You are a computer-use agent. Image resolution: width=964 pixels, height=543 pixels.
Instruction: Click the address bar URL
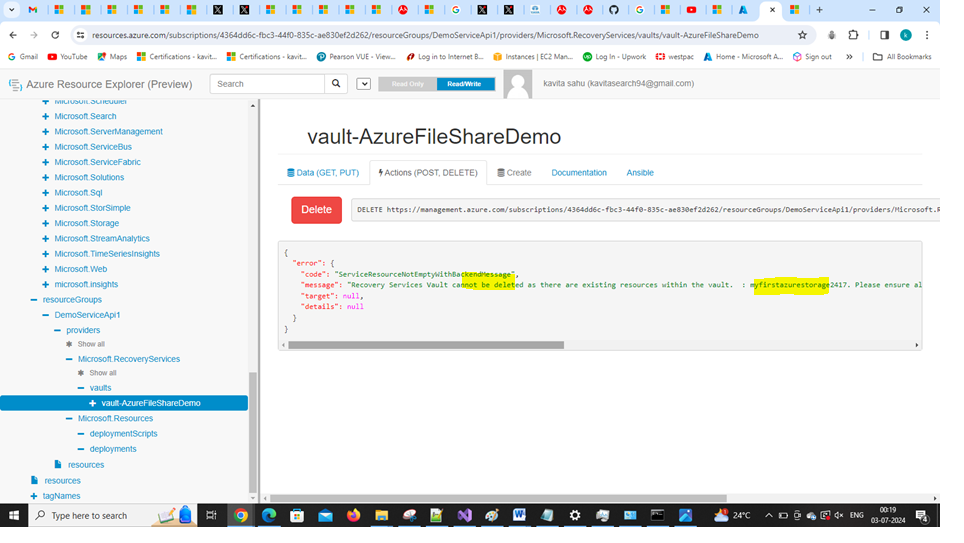pos(425,35)
